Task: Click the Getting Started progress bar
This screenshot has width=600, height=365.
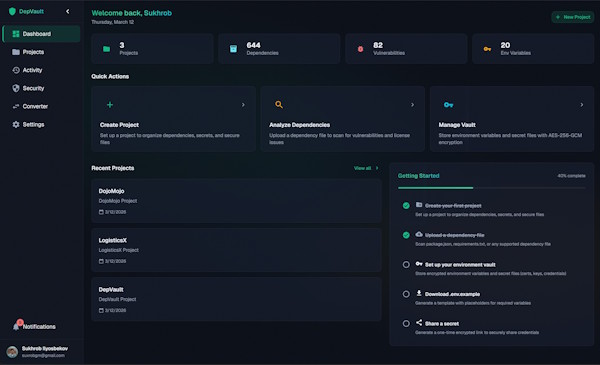Action: [x=491, y=188]
